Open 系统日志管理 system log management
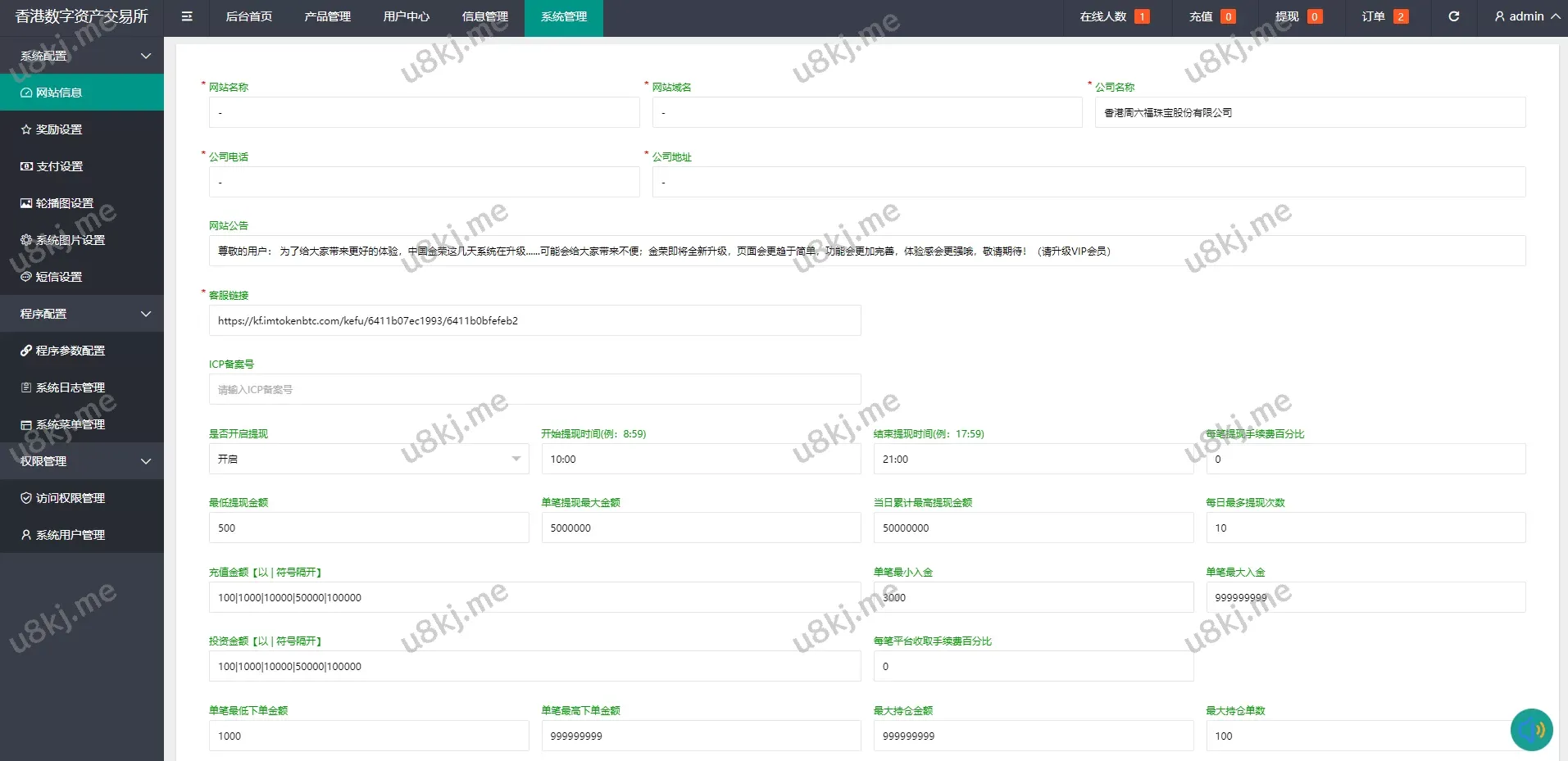Viewport: 1568px width, 761px height. pos(69,387)
